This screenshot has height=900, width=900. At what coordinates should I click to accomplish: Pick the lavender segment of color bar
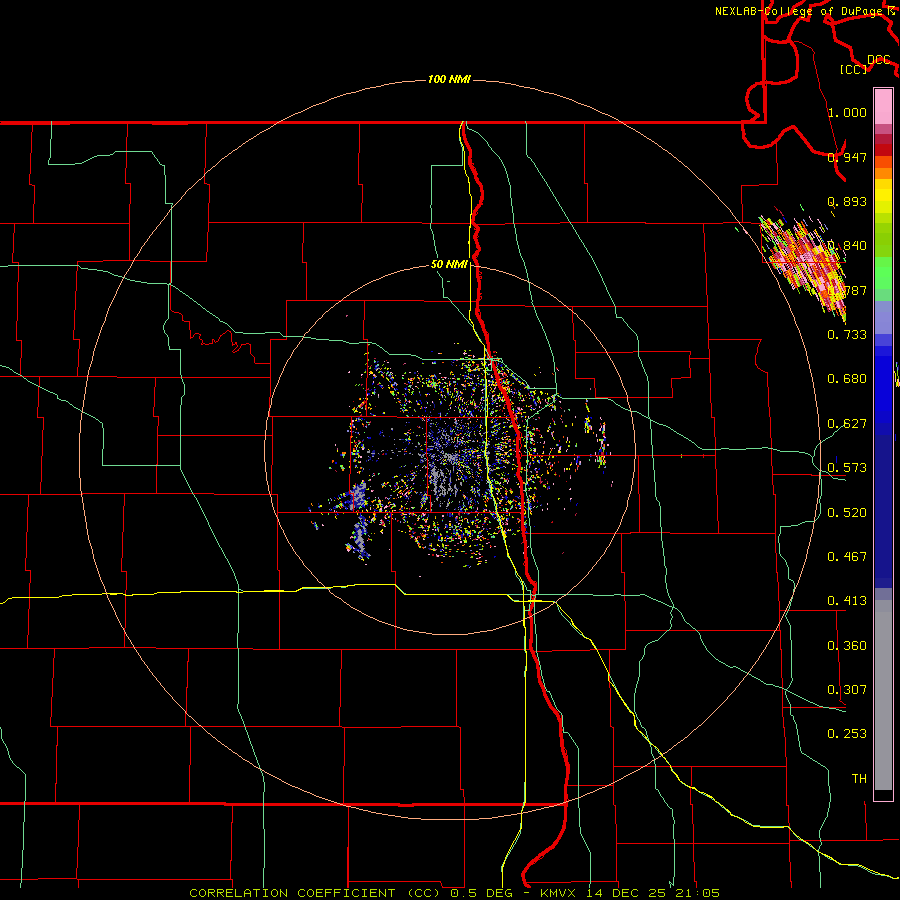[883, 317]
